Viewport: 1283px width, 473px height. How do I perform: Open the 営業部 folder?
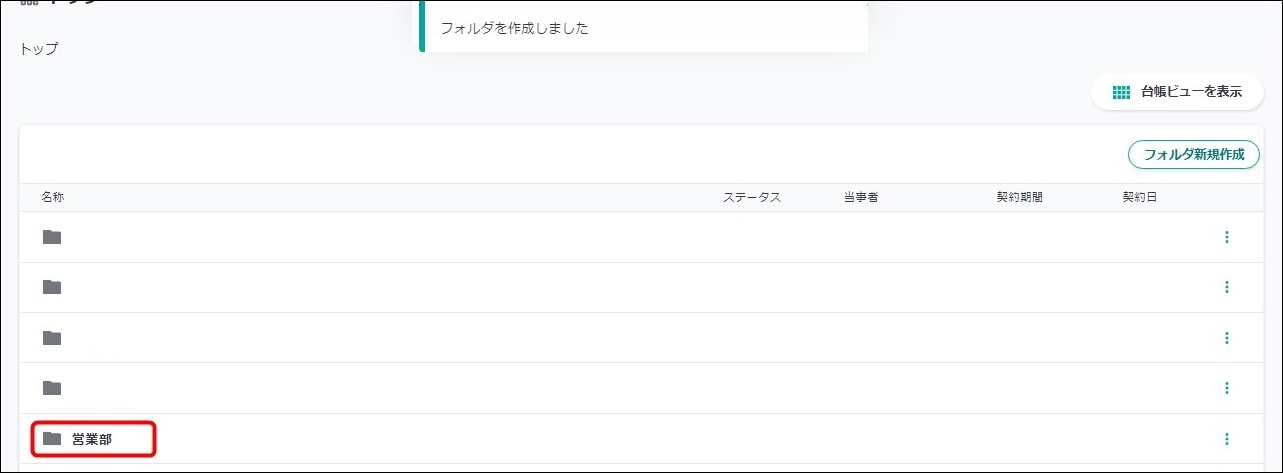92,439
